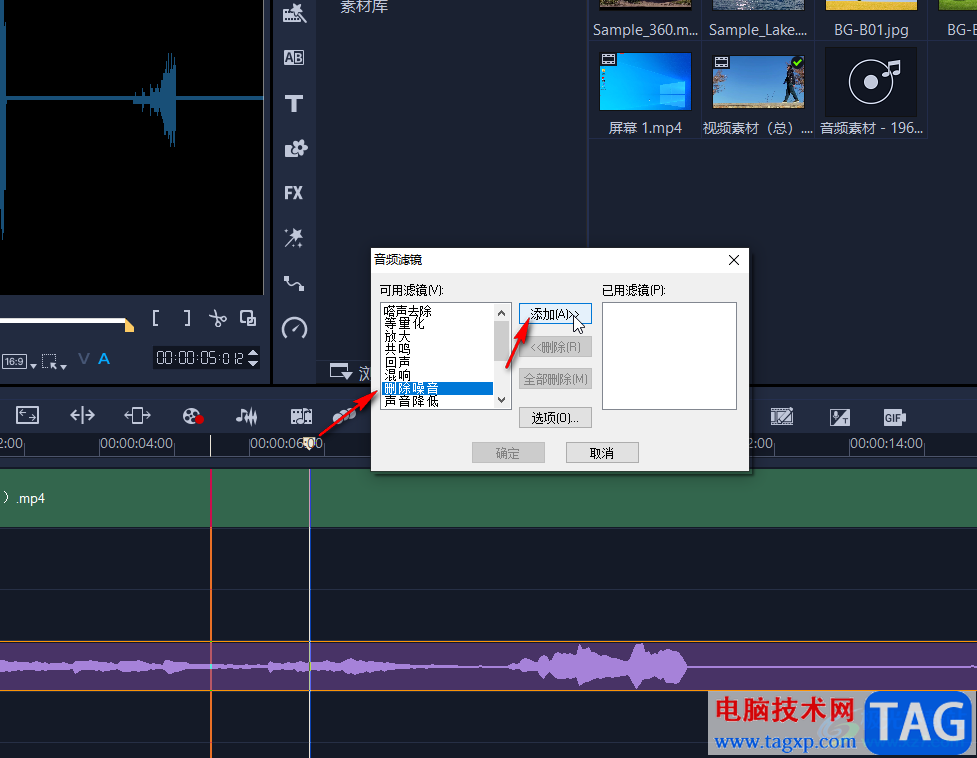Click the 全部删除(M) button

pyautogui.click(x=555, y=379)
